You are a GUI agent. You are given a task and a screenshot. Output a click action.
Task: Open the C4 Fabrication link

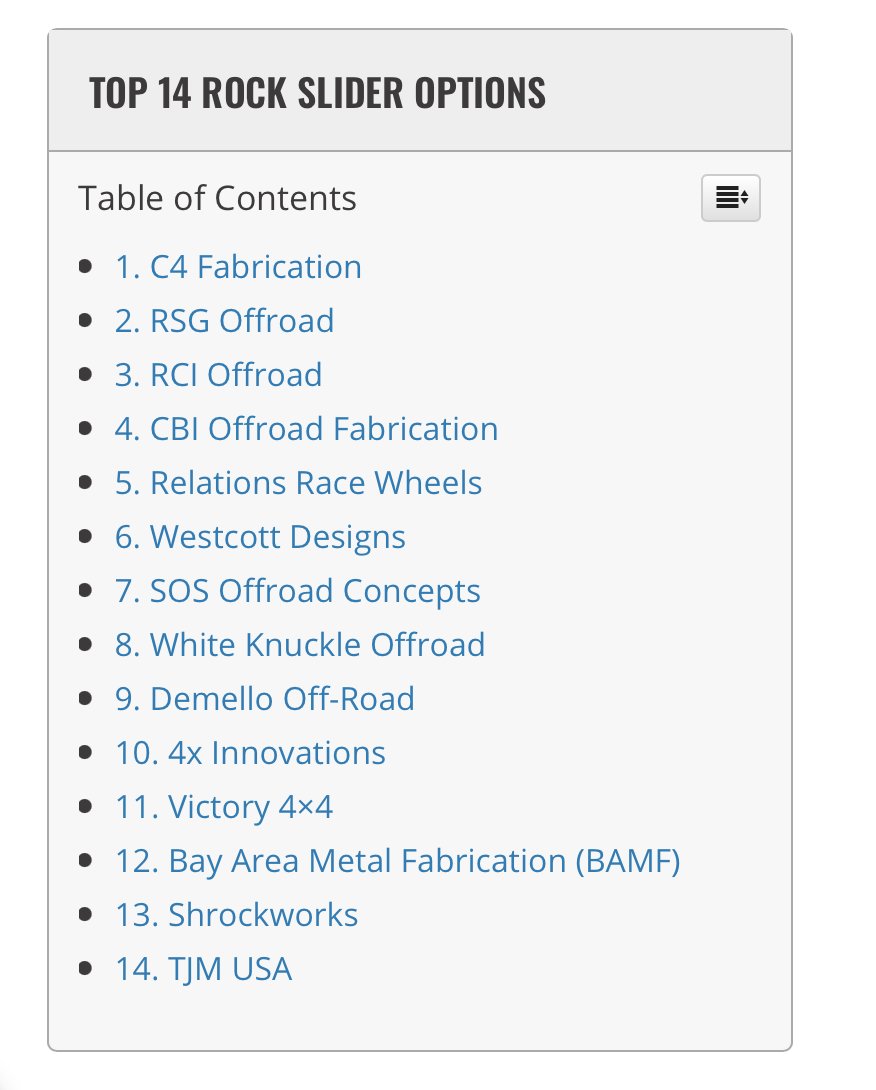[x=238, y=267]
